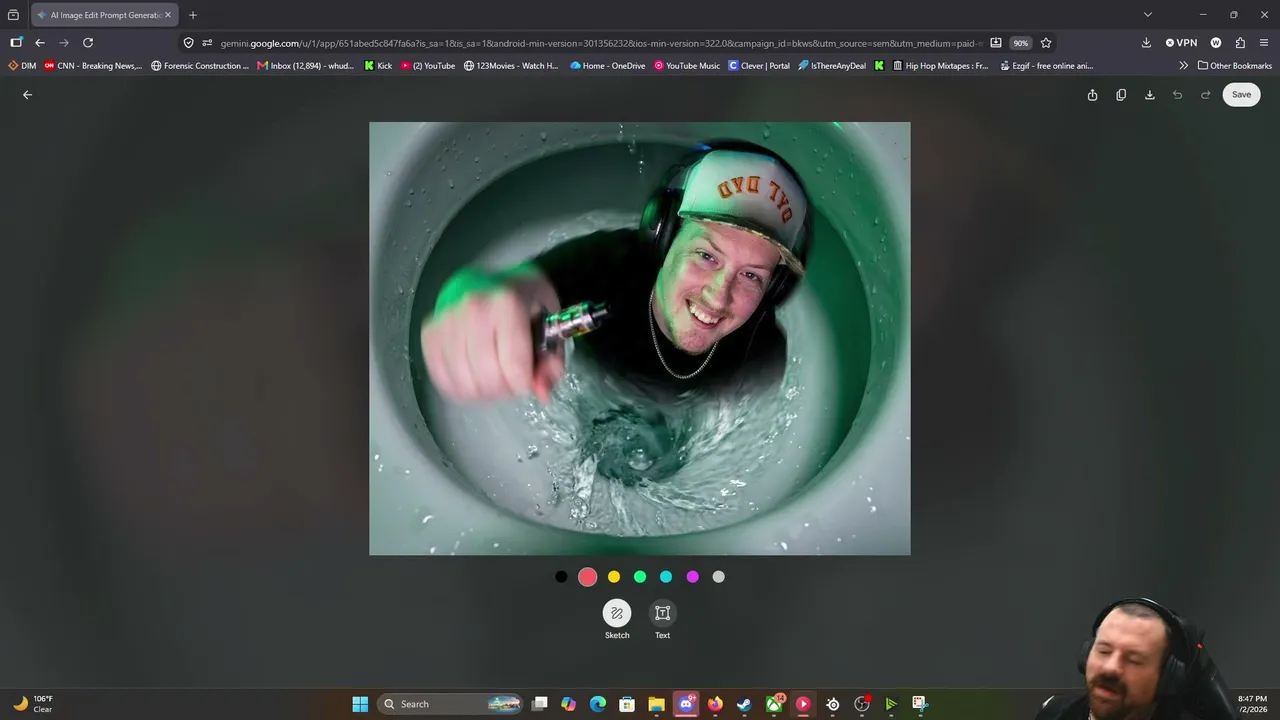Open the YouTube Music bookmark
This screenshot has height=720, width=1280.
[687, 66]
